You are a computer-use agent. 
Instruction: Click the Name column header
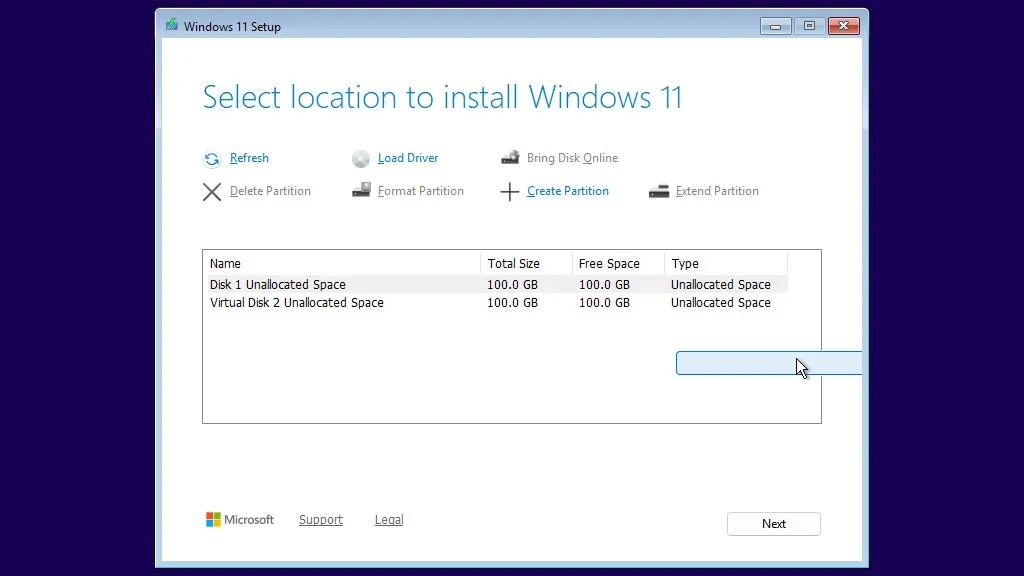(225, 263)
